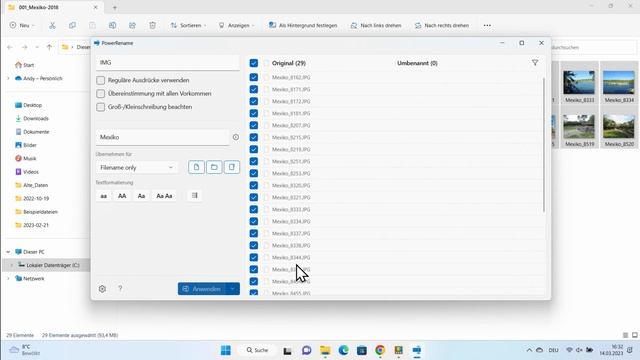
Task: Apply uppercase 'AA' text formatting
Action: (122, 196)
